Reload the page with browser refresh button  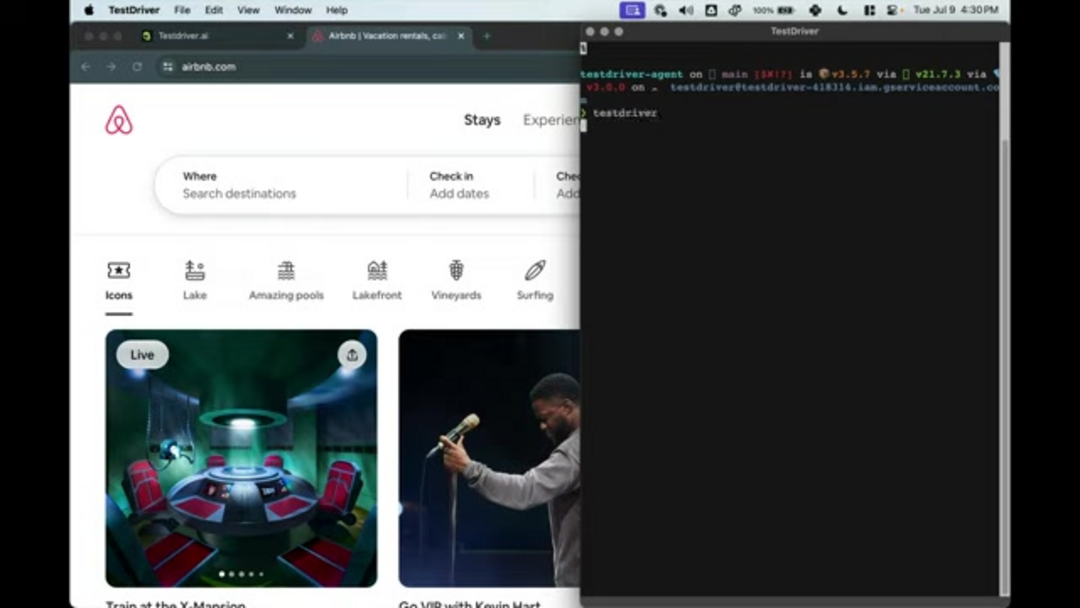coord(137,67)
